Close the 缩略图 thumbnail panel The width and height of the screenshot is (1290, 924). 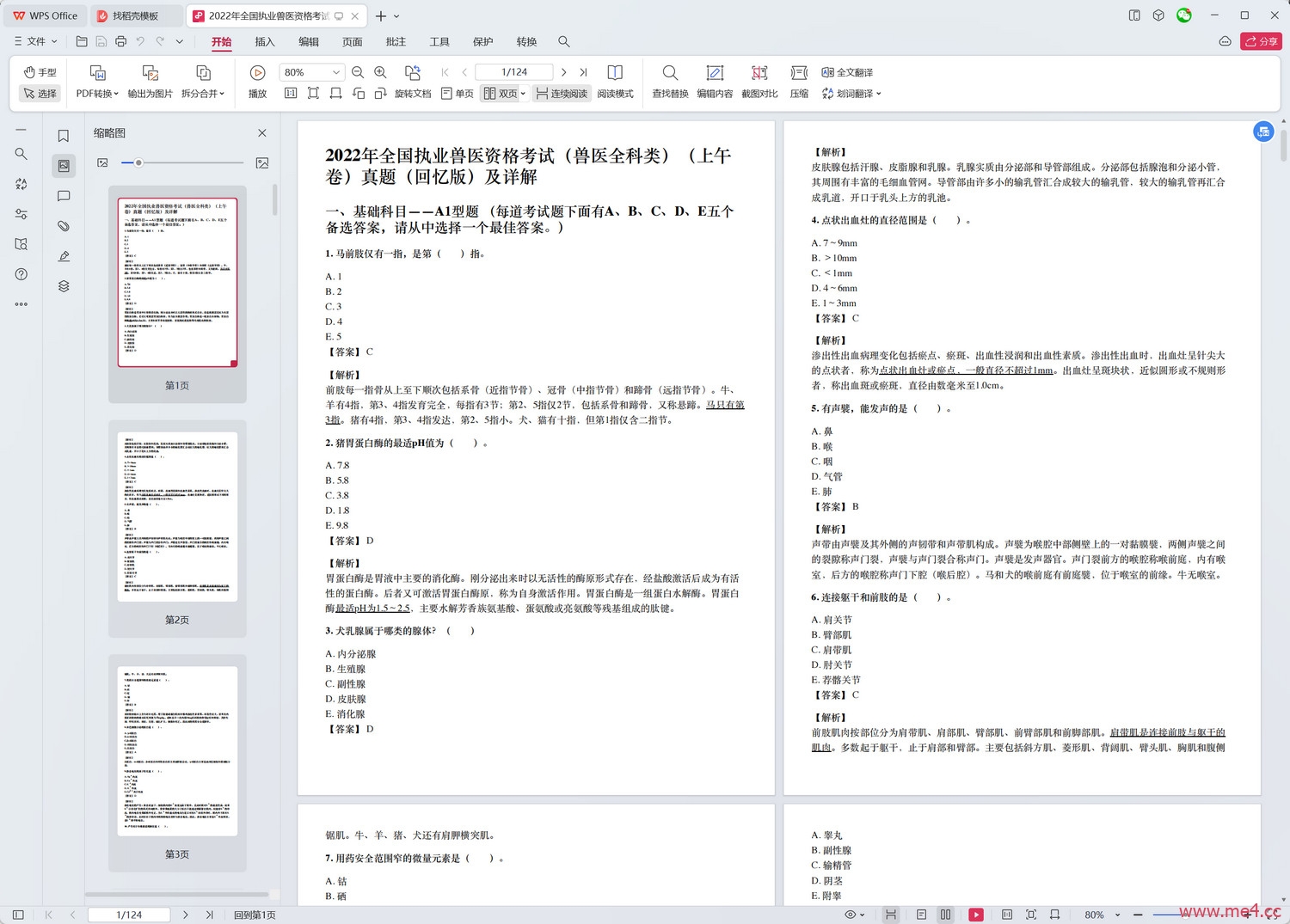tap(262, 133)
